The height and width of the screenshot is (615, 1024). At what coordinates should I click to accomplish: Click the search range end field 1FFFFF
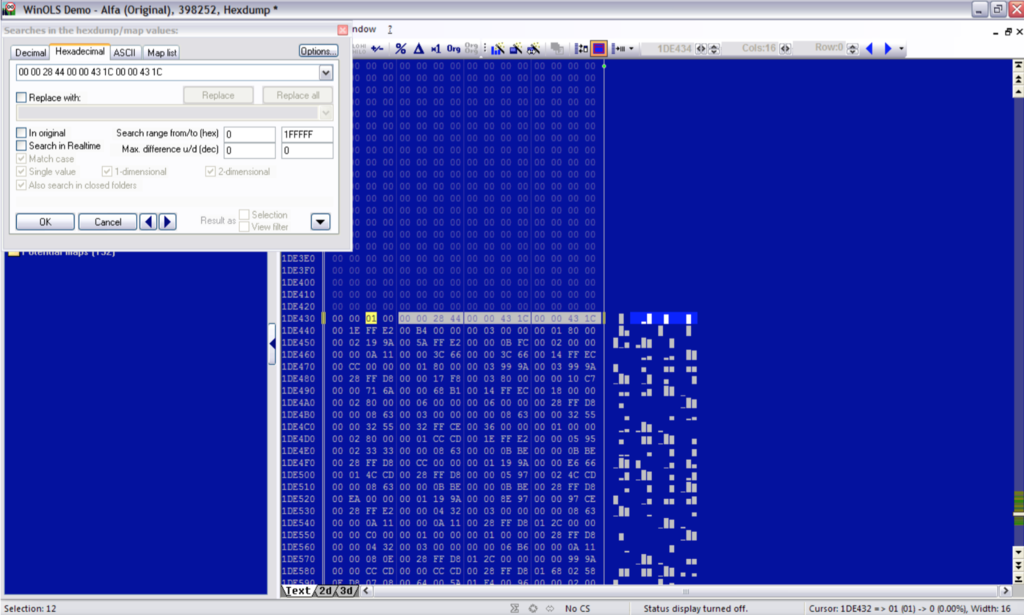[x=306, y=134]
